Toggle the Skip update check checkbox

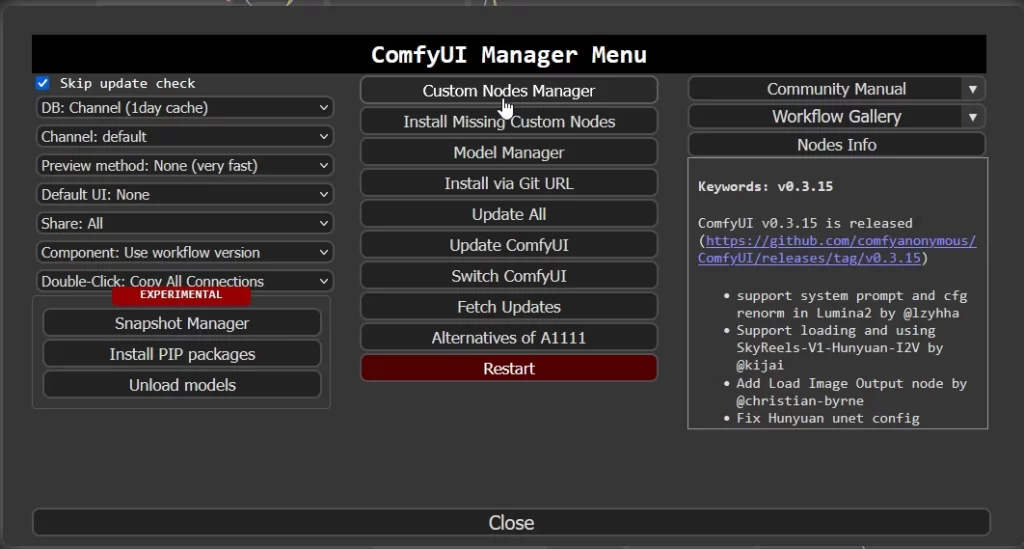(43, 83)
